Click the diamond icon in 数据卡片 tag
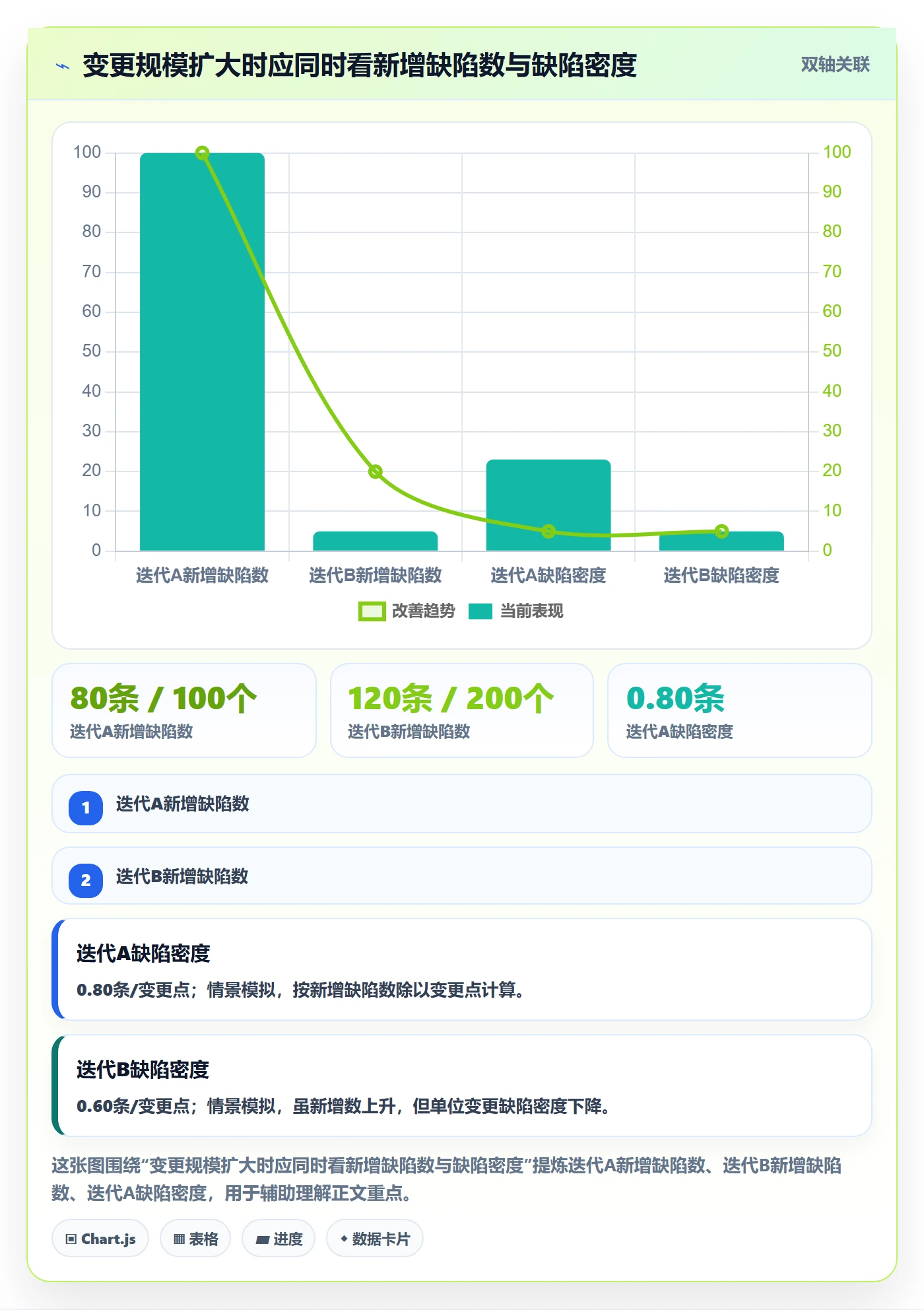 tap(344, 1239)
